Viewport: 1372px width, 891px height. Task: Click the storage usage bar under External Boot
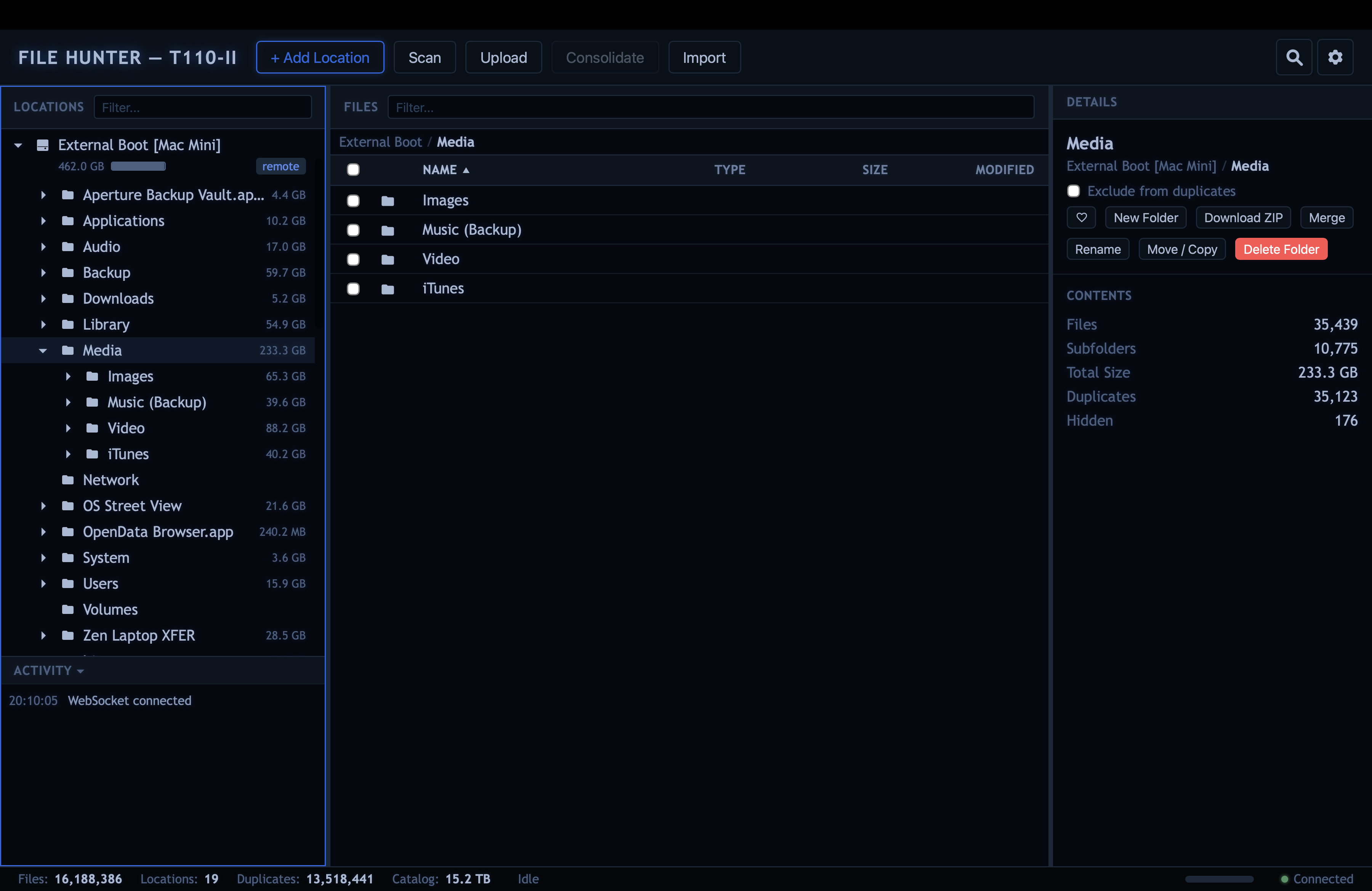(138, 166)
